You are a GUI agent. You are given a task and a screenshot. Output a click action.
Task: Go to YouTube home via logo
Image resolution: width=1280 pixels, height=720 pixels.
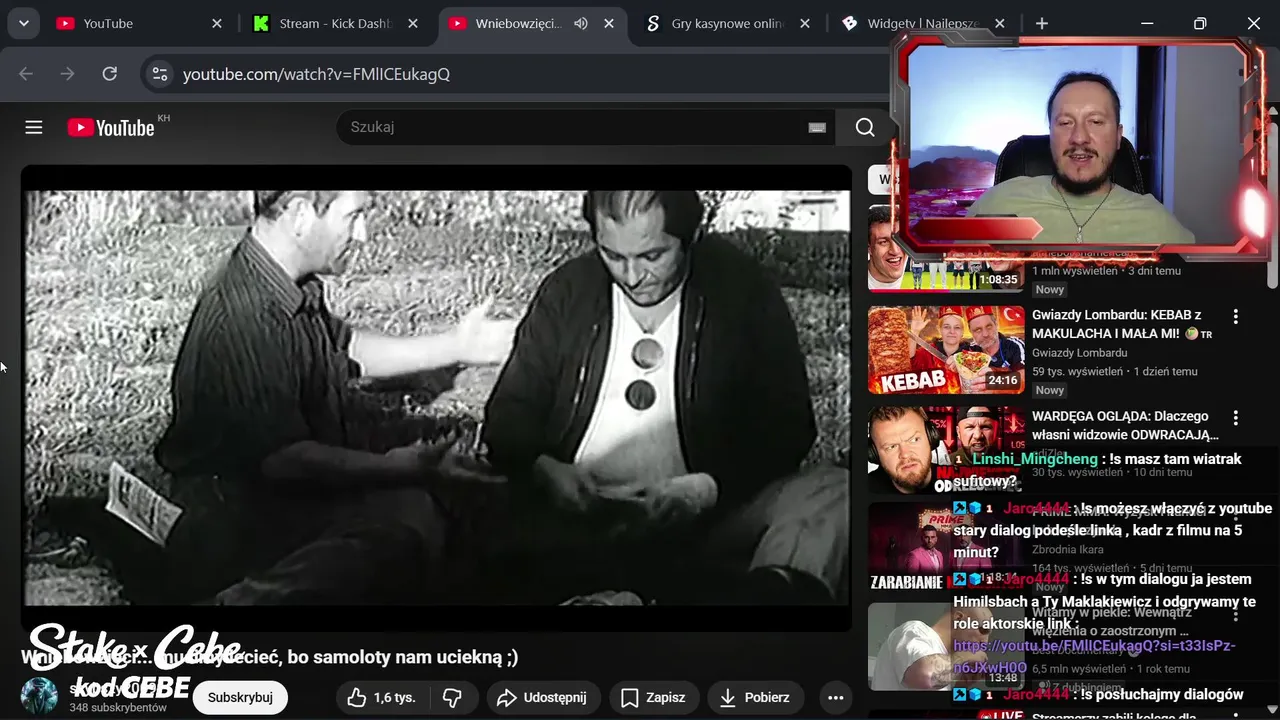(x=111, y=127)
